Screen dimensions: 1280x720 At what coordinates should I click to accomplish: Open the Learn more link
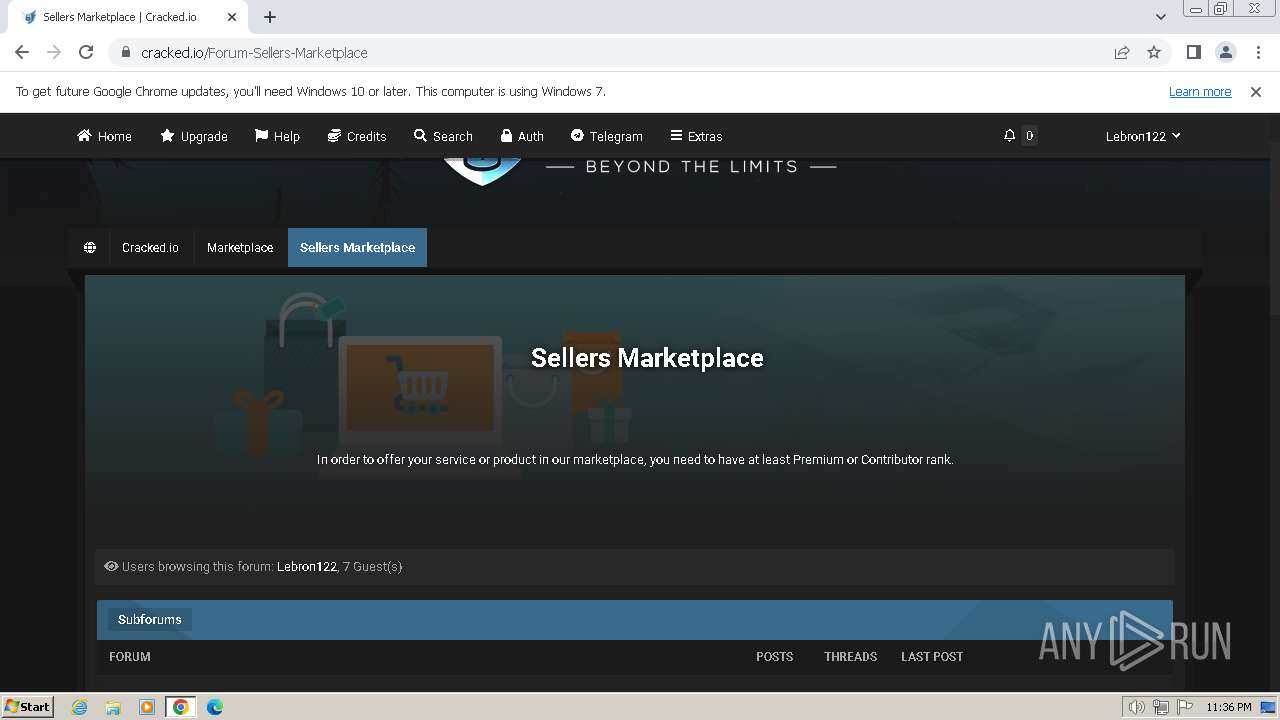tap(1200, 91)
